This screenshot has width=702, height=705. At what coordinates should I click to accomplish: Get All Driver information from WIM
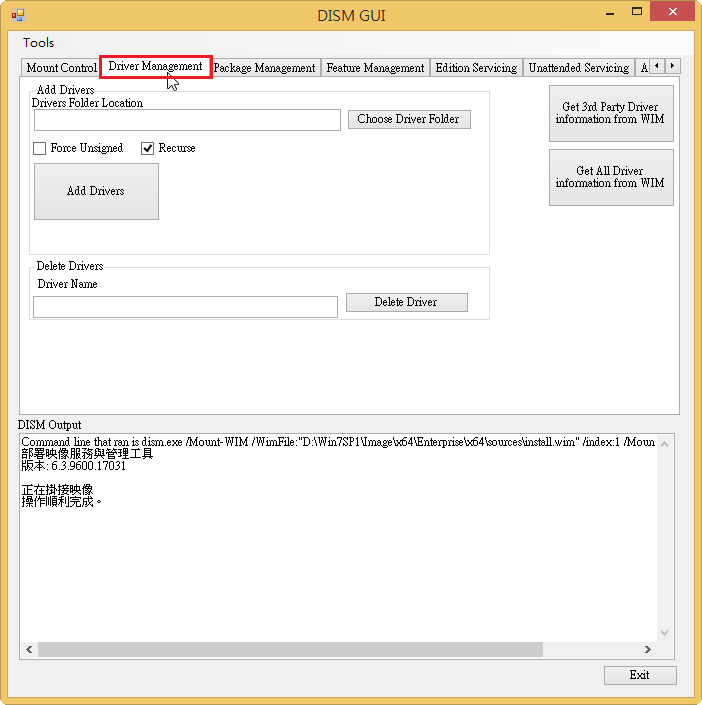(610, 177)
